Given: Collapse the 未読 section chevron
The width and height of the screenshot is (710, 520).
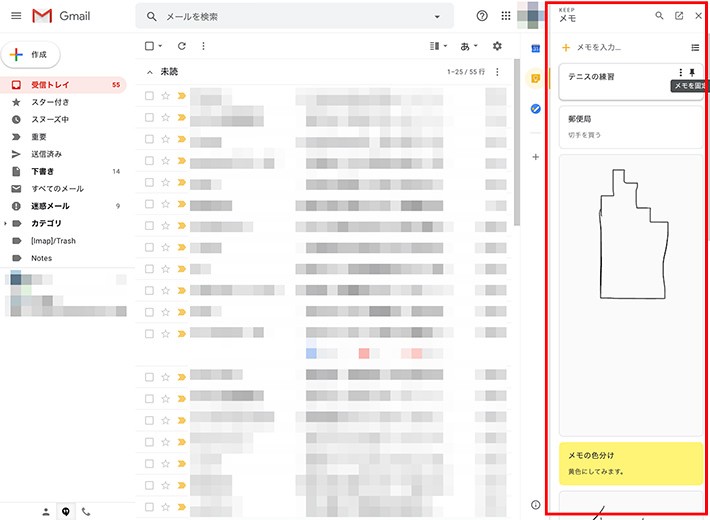Looking at the screenshot, I should (x=150, y=72).
